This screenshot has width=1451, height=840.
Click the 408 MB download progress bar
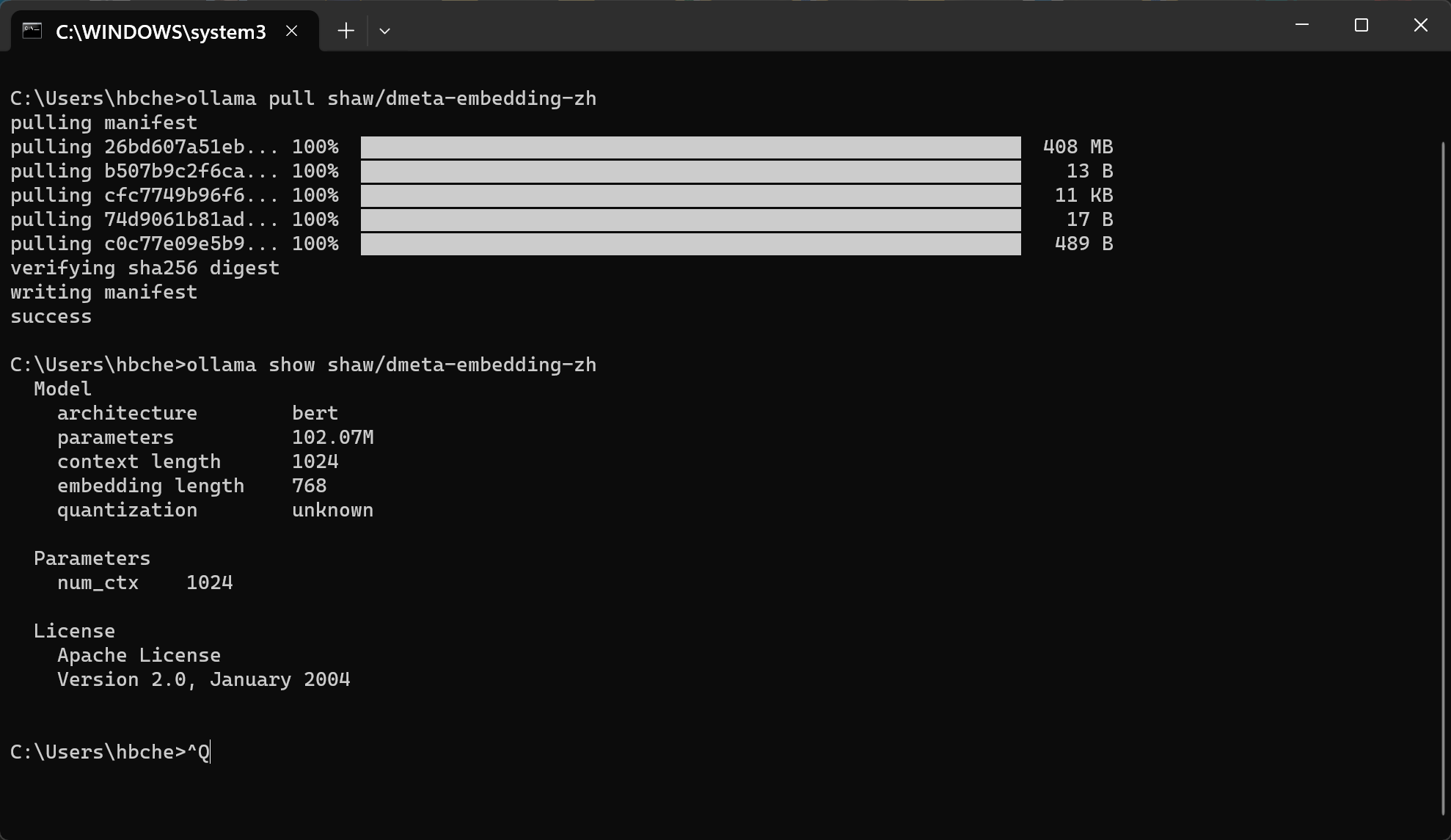pyautogui.click(x=690, y=147)
